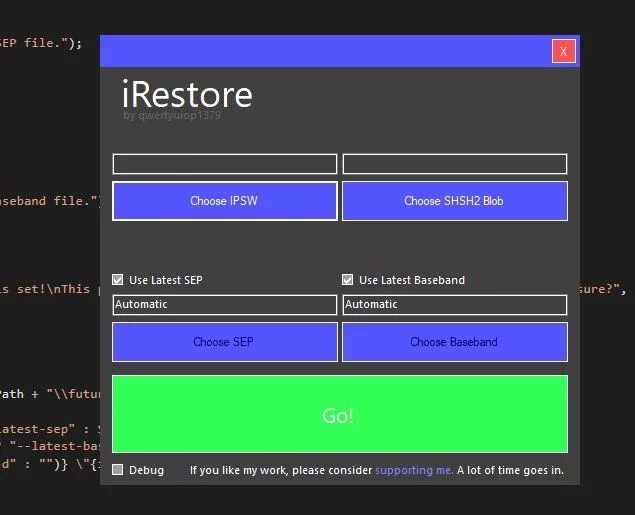635x515 pixels.
Task: Uncheck the Use Latest Baseband checkbox
Action: coord(347,280)
